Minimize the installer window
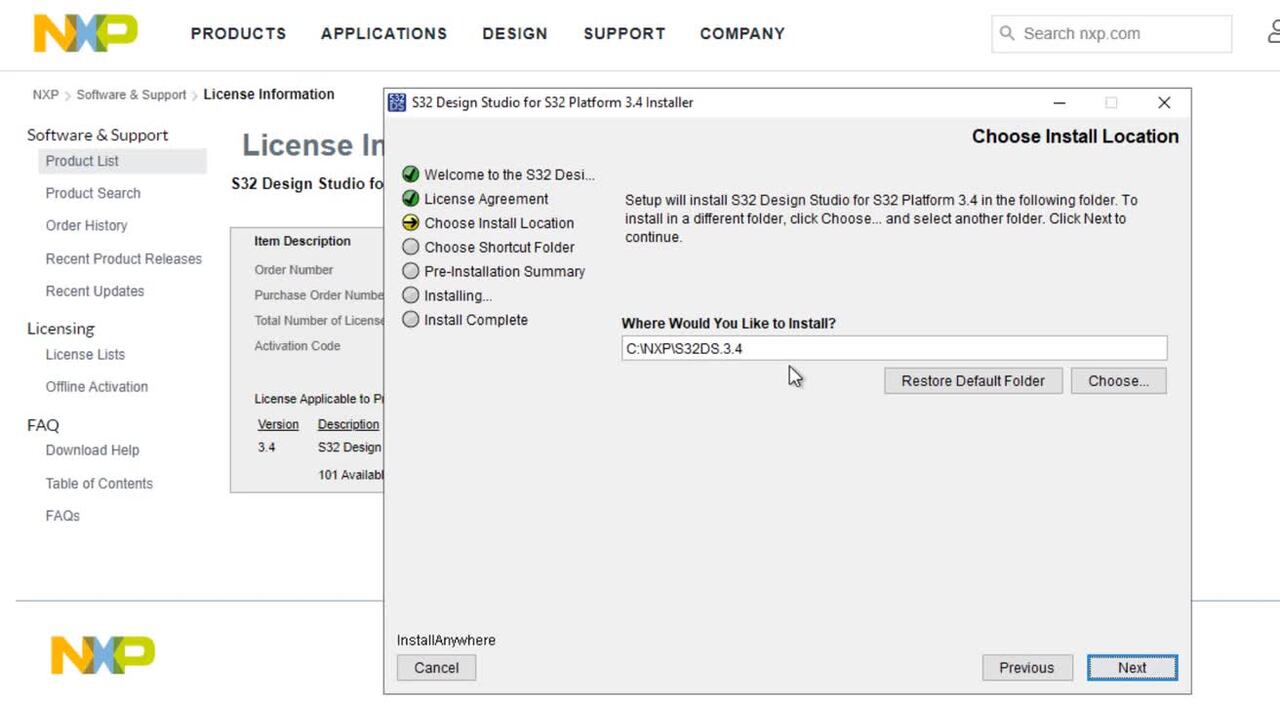 point(1059,102)
